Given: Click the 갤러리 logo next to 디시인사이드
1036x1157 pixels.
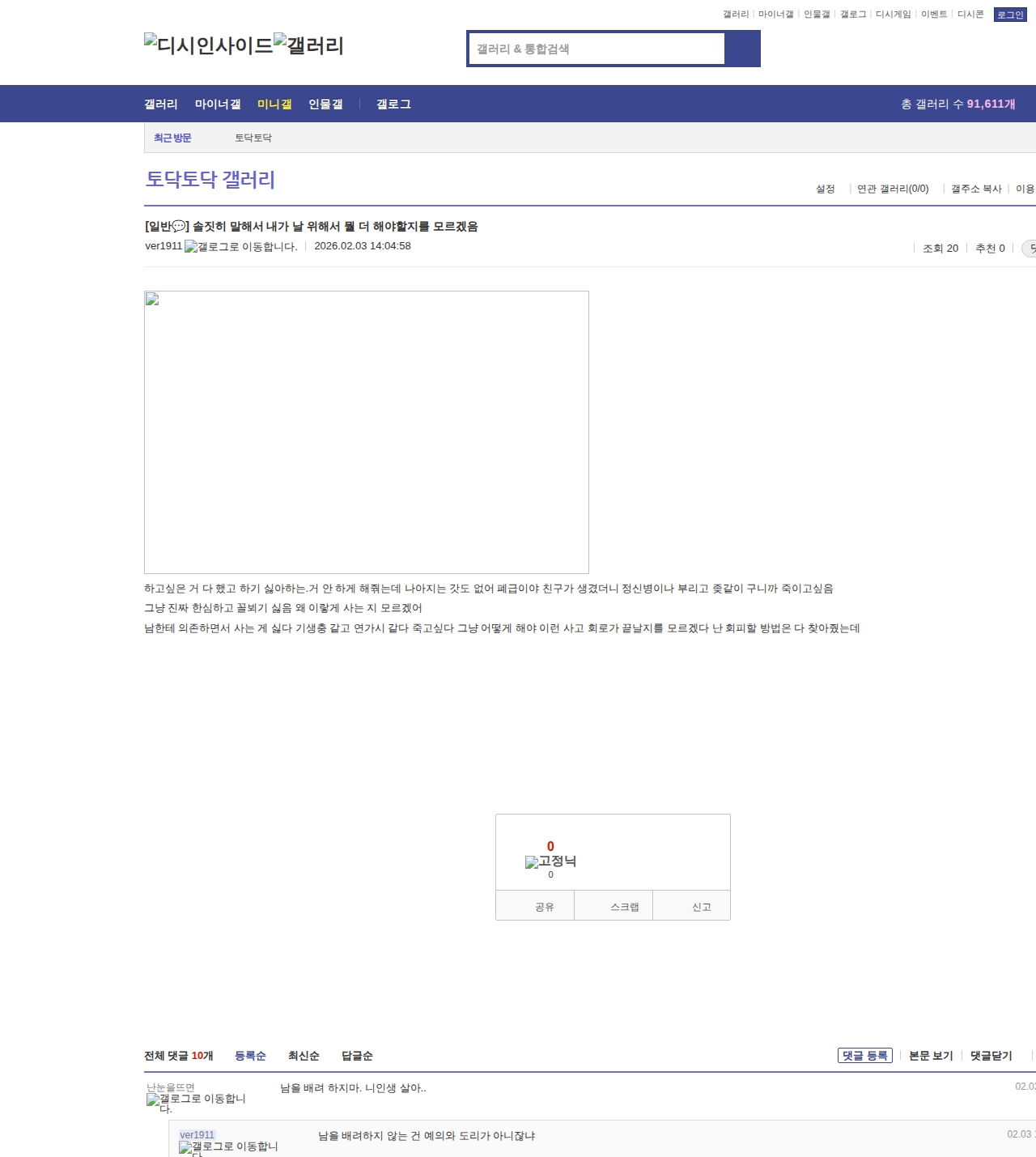Looking at the screenshot, I should pos(308,45).
